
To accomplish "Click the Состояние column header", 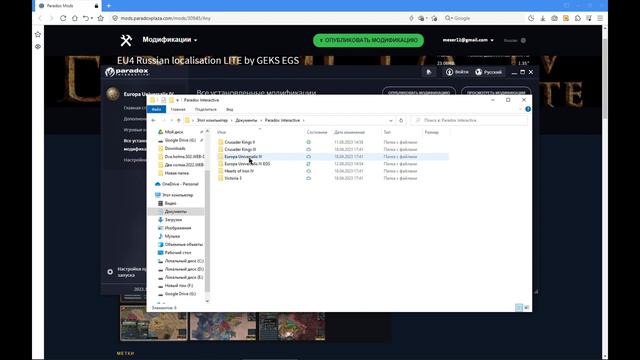I will coord(318,132).
